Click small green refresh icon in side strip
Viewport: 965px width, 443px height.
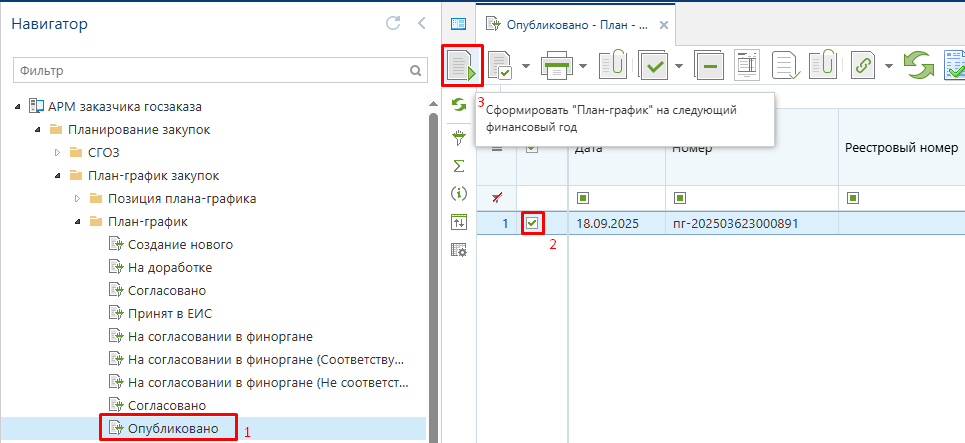[x=458, y=105]
